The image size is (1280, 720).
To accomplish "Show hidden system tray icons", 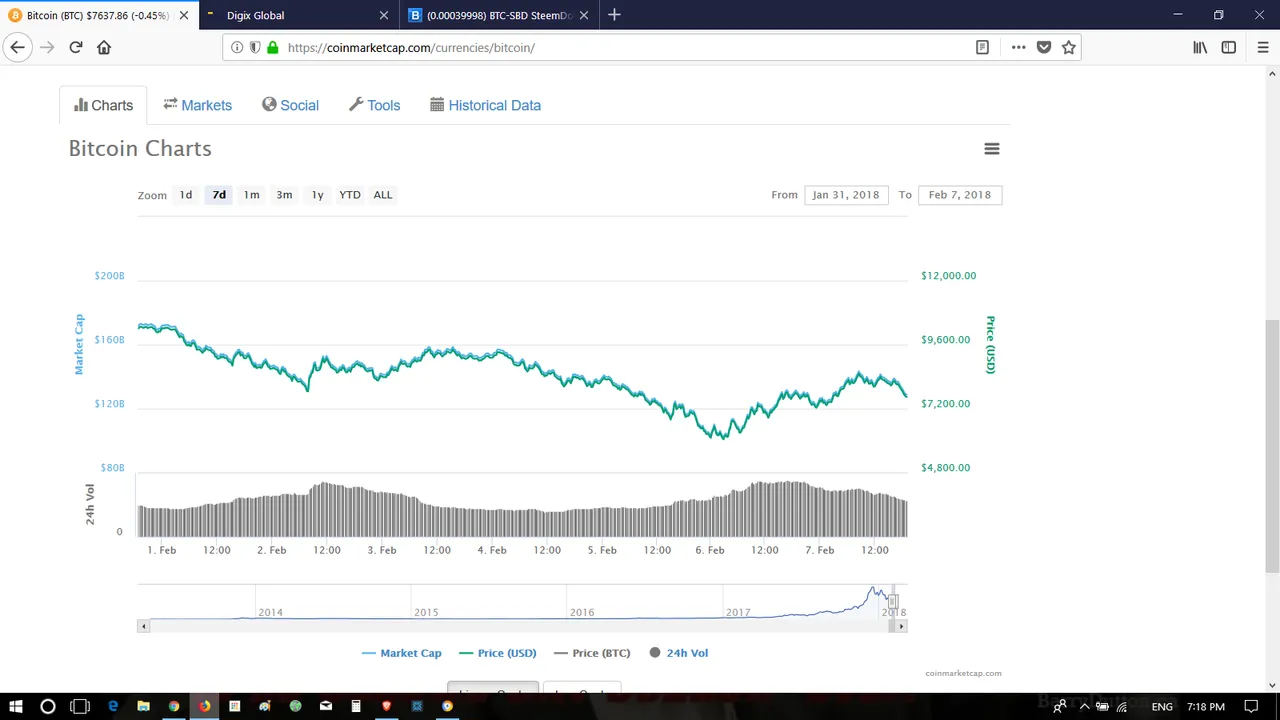I will tap(1084, 707).
